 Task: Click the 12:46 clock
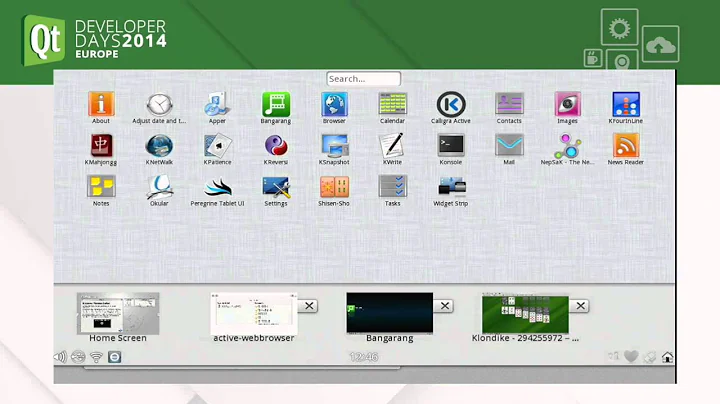tap(364, 357)
